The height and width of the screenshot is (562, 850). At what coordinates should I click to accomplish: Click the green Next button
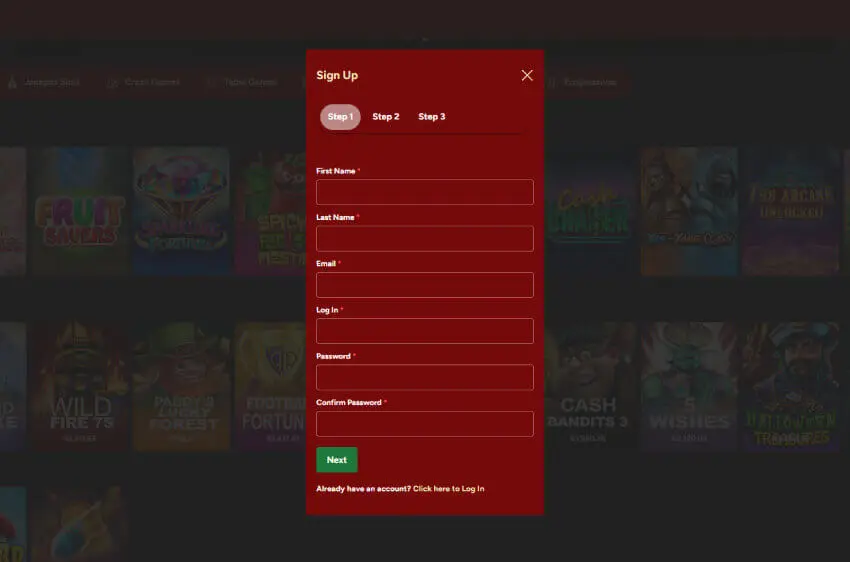coord(337,460)
